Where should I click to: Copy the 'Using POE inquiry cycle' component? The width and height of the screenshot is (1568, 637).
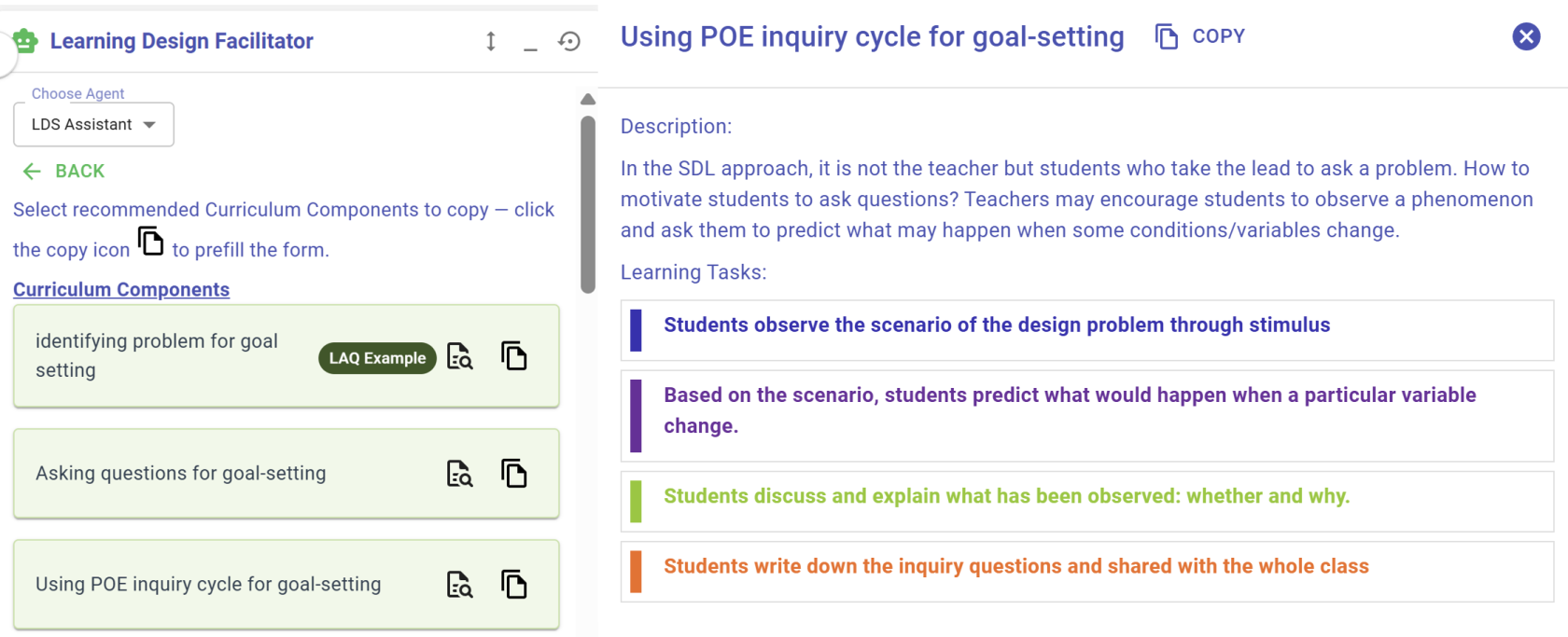tap(514, 585)
